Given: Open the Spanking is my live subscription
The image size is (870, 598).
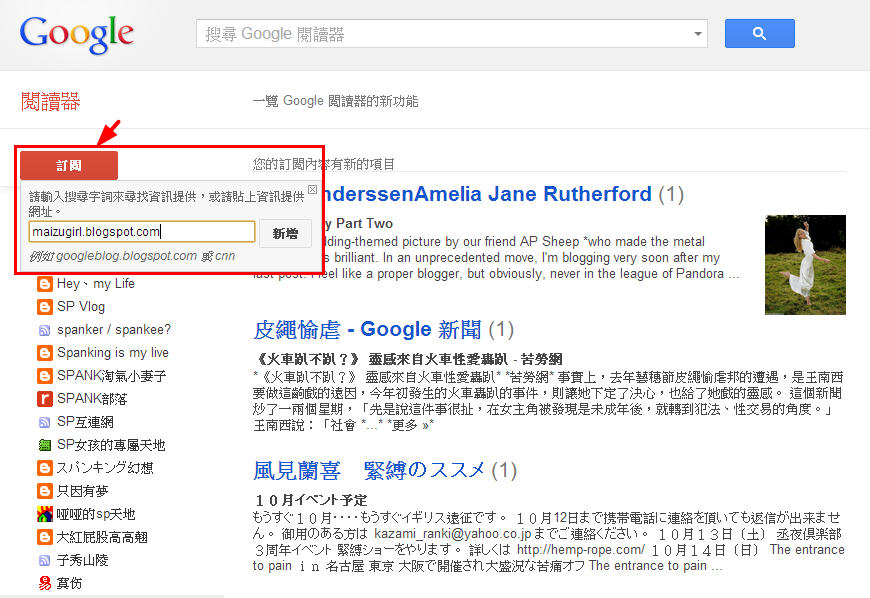Looking at the screenshot, I should coord(113,353).
